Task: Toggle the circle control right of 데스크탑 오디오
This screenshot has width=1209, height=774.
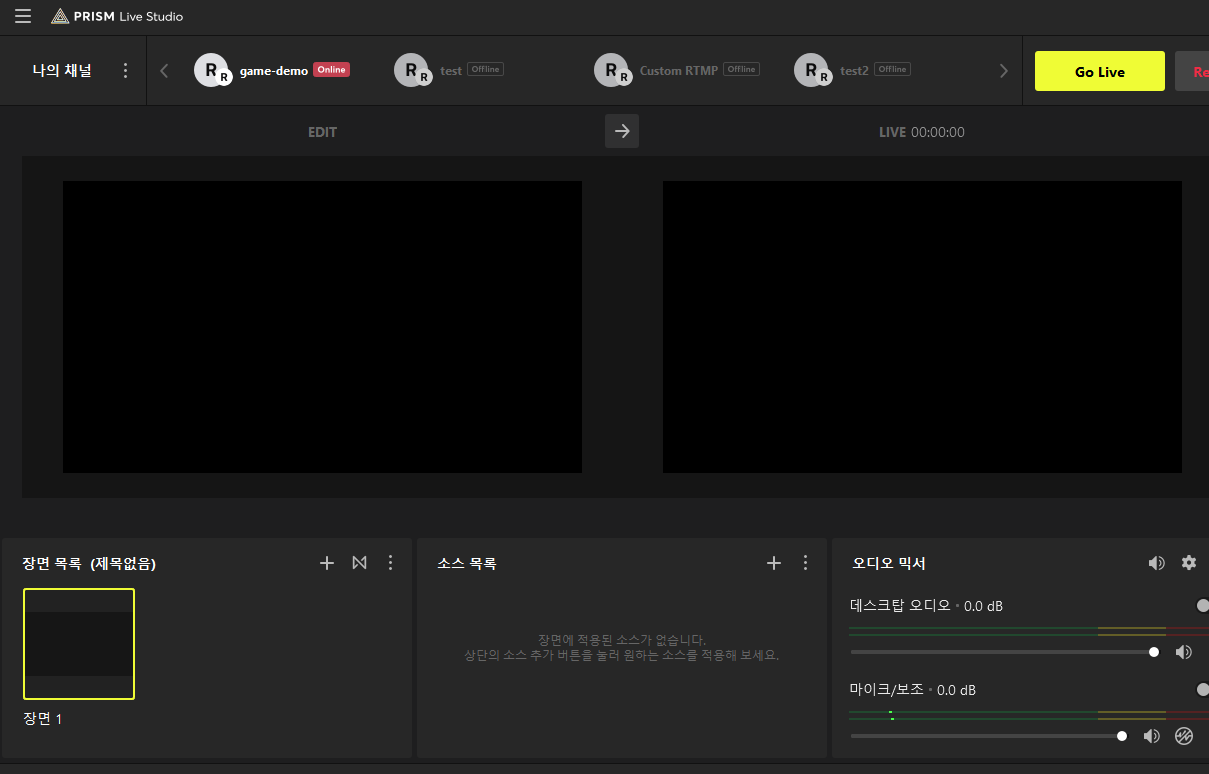Action: point(1201,604)
